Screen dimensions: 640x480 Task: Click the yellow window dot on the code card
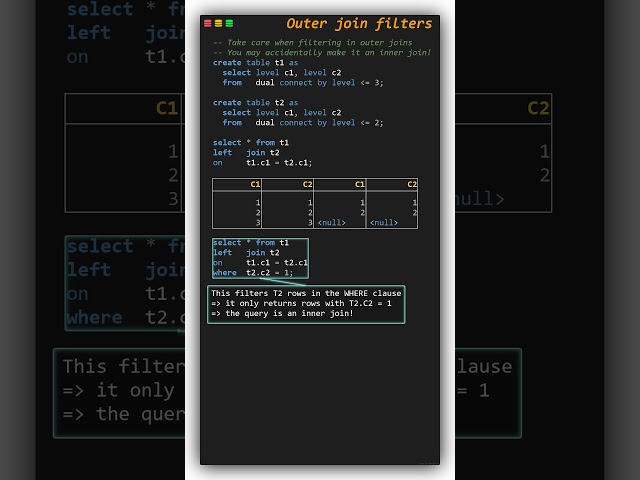coord(218,23)
